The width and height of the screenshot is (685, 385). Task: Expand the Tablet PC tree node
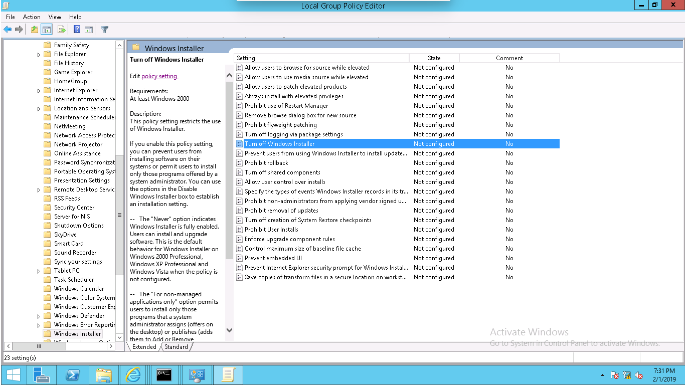pos(38,271)
